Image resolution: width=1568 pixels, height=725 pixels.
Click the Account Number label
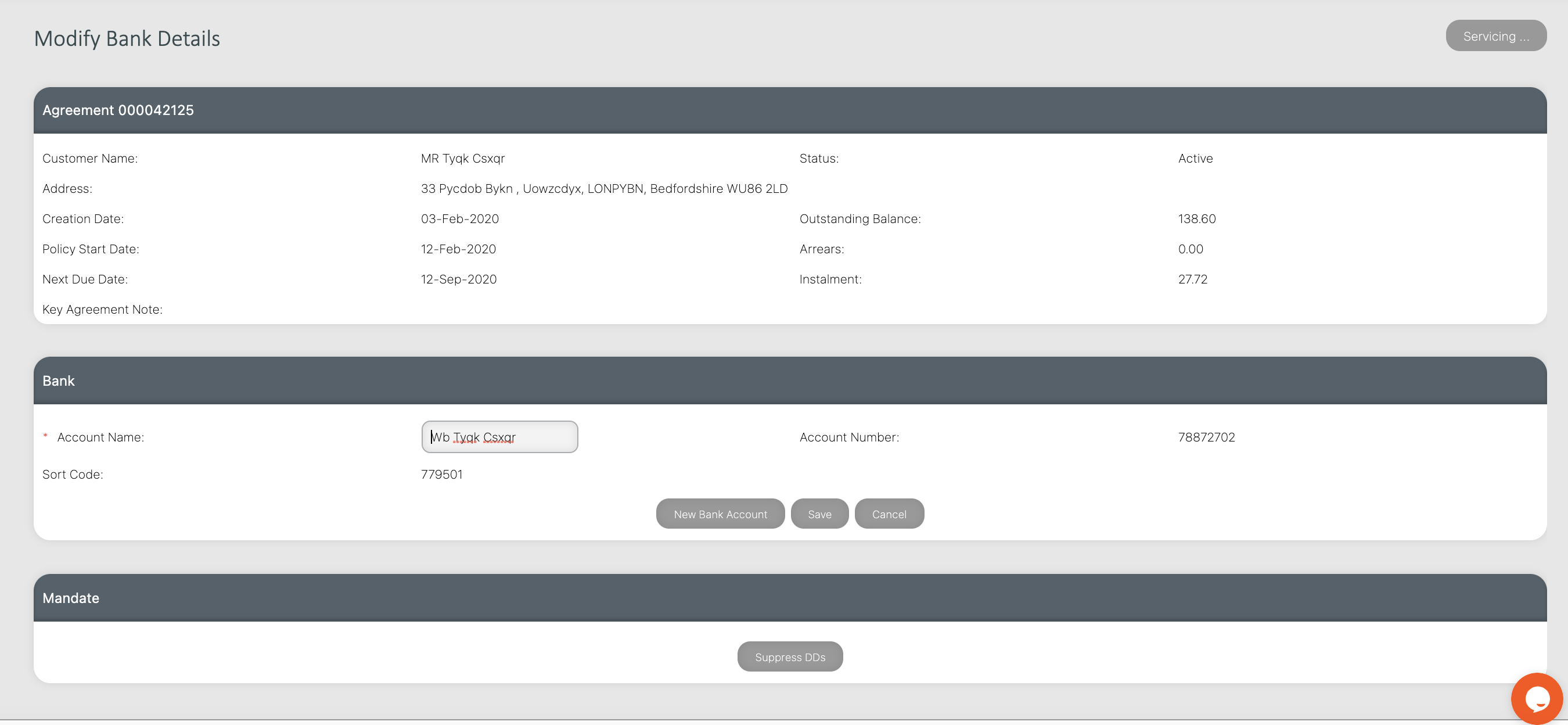click(848, 437)
